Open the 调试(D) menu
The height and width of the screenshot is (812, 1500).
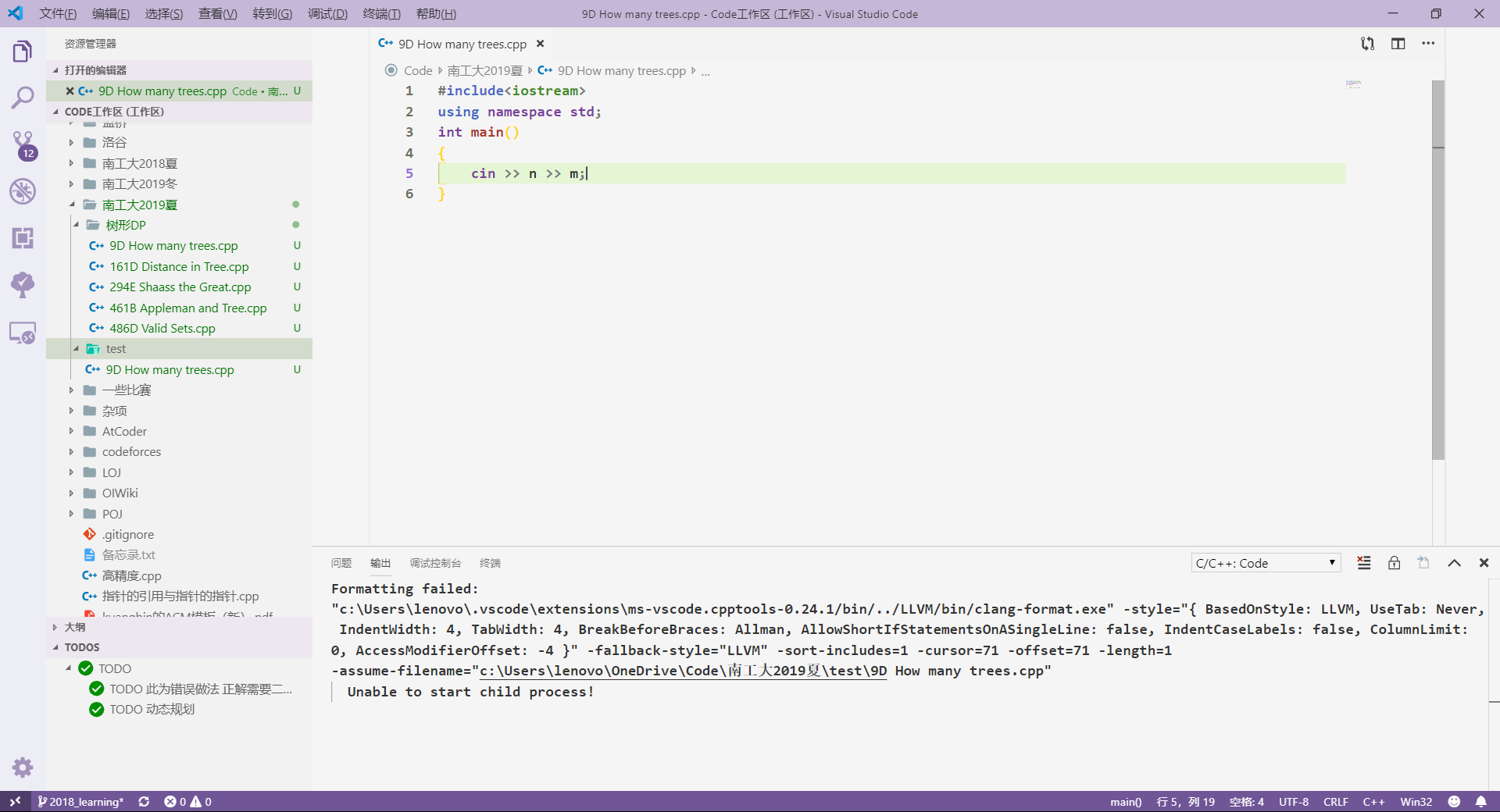[x=327, y=14]
